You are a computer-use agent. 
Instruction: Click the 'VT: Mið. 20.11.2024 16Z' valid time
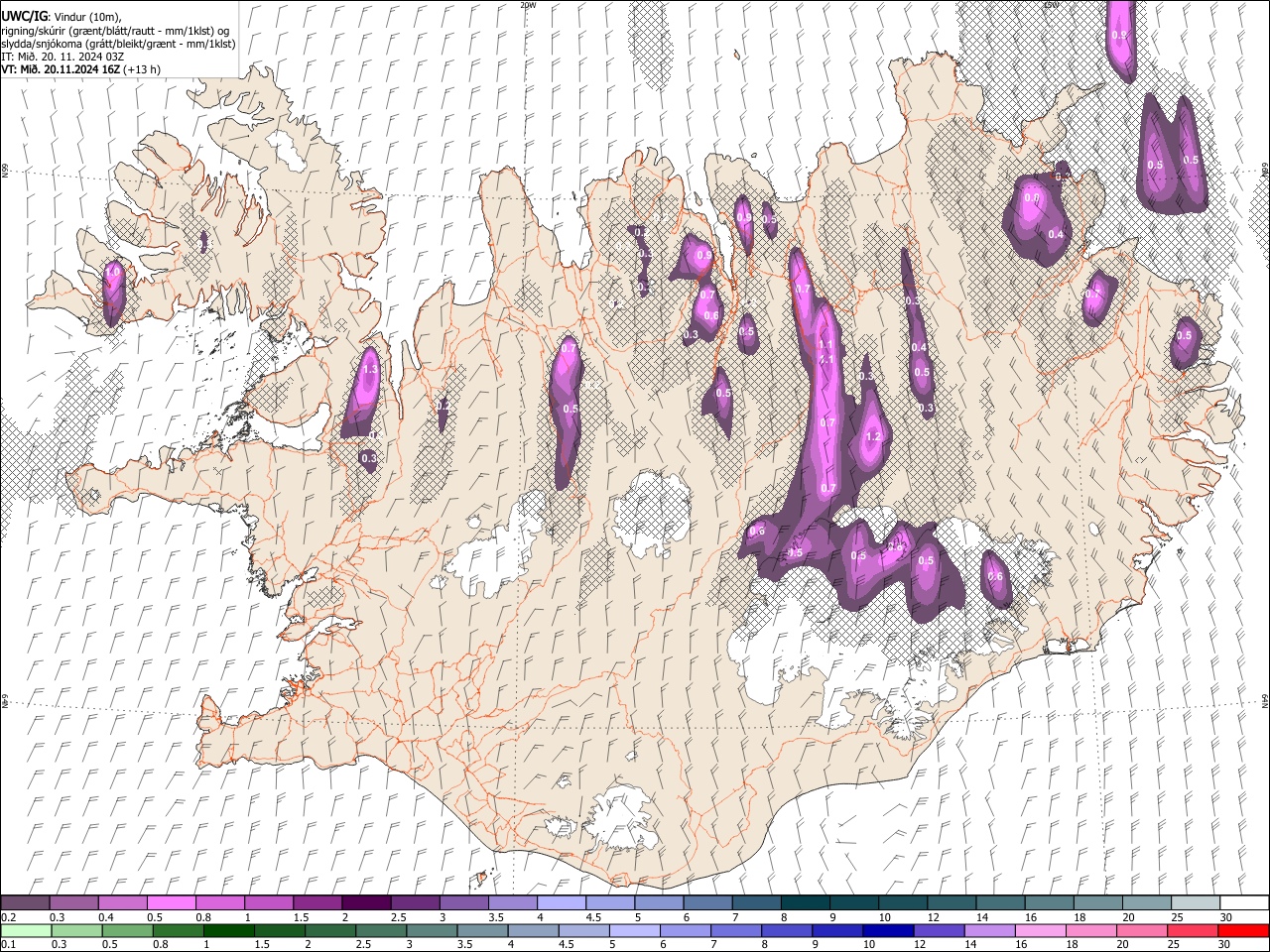[x=62, y=69]
